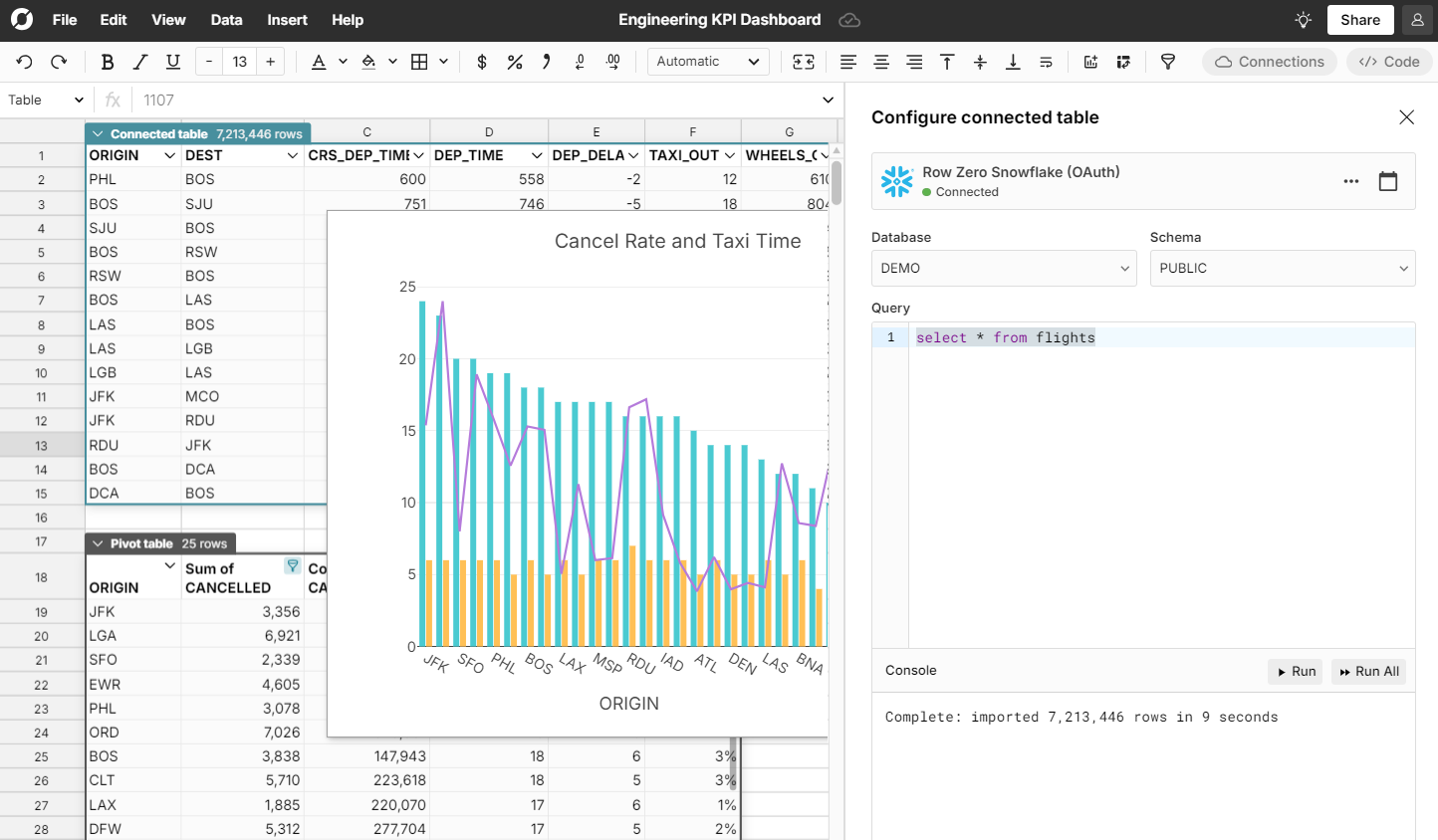The width and height of the screenshot is (1438, 840).
Task: Click the Snowflake connection logo
Action: pyautogui.click(x=895, y=180)
